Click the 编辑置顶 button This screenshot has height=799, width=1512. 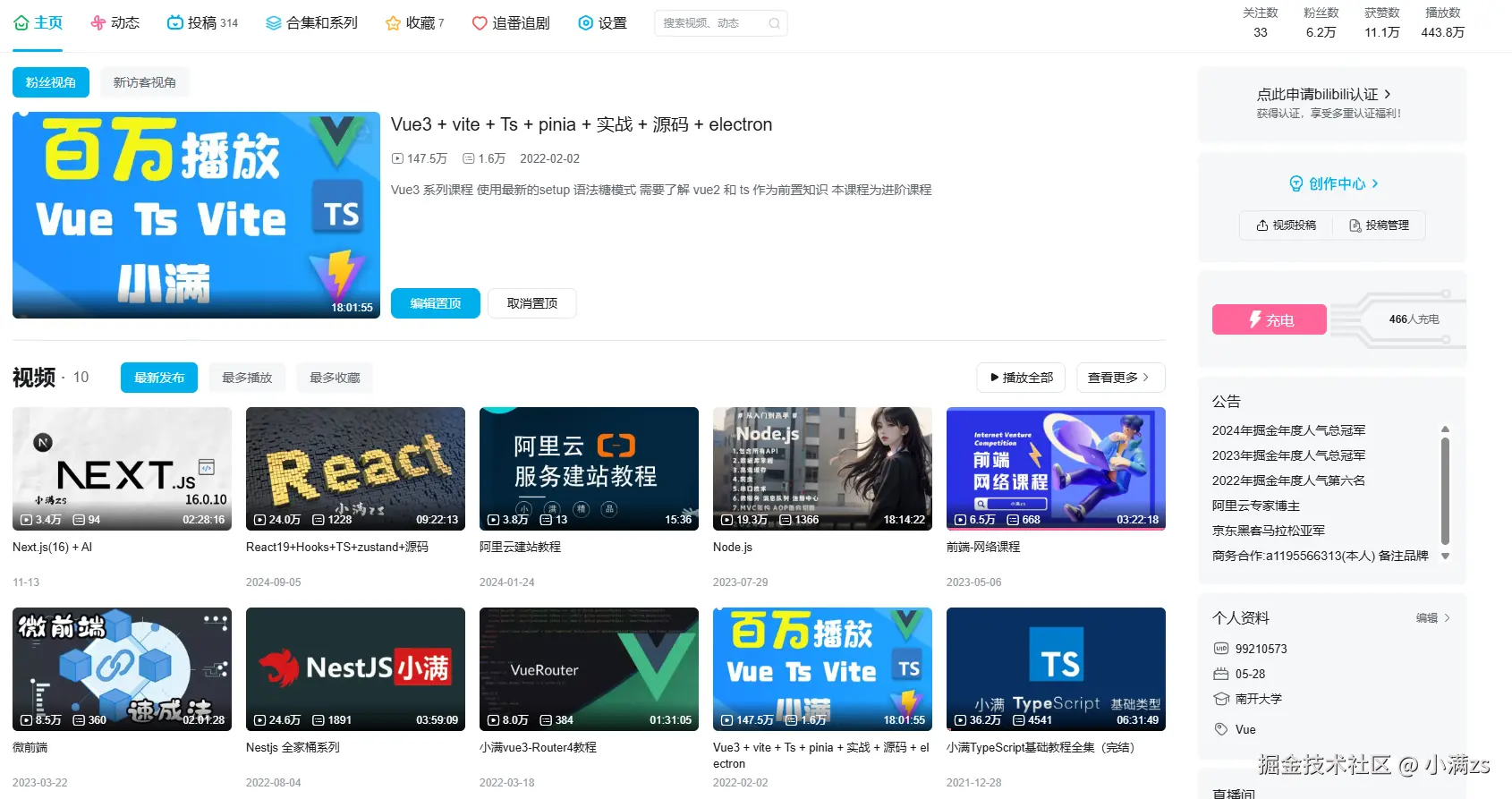[x=436, y=303]
